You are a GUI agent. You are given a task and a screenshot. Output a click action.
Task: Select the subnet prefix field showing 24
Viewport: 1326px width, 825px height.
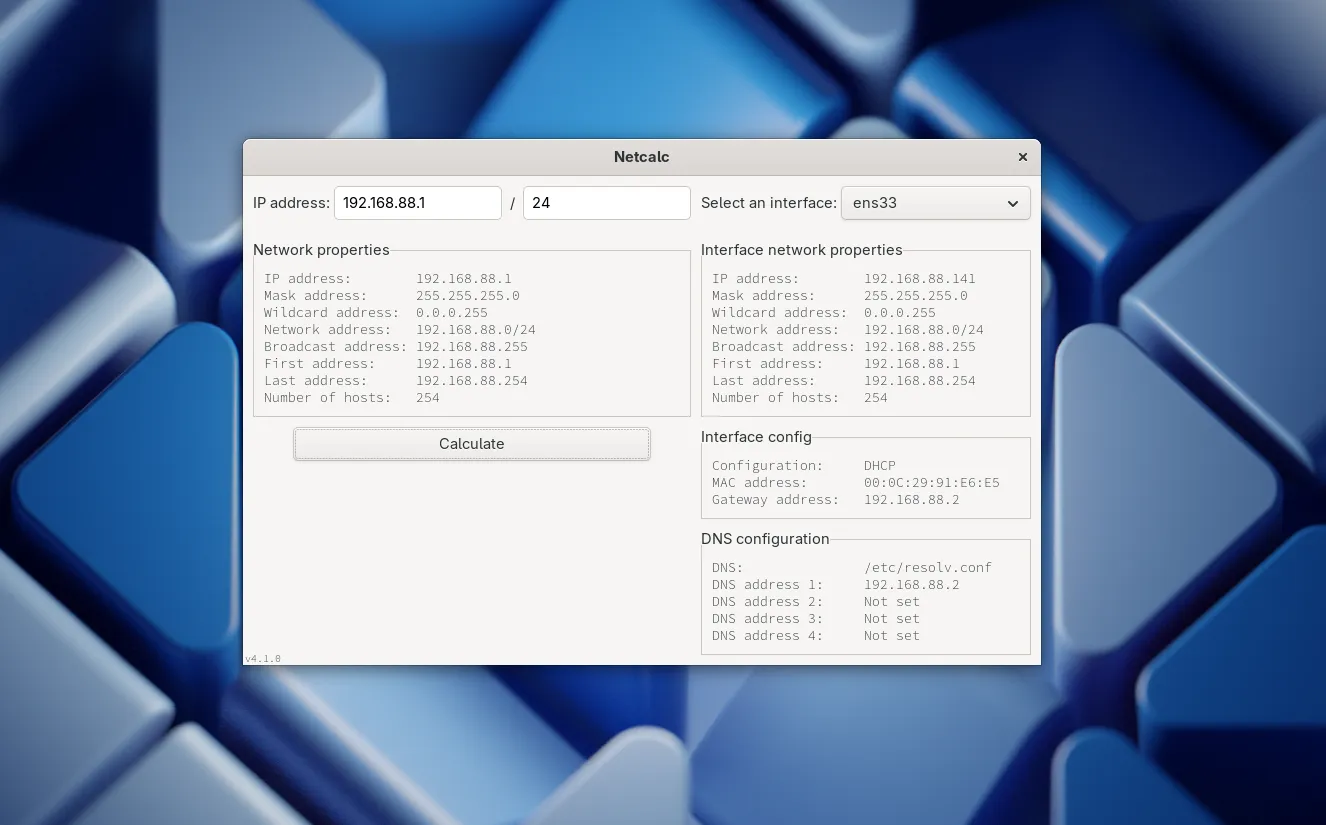coord(606,203)
